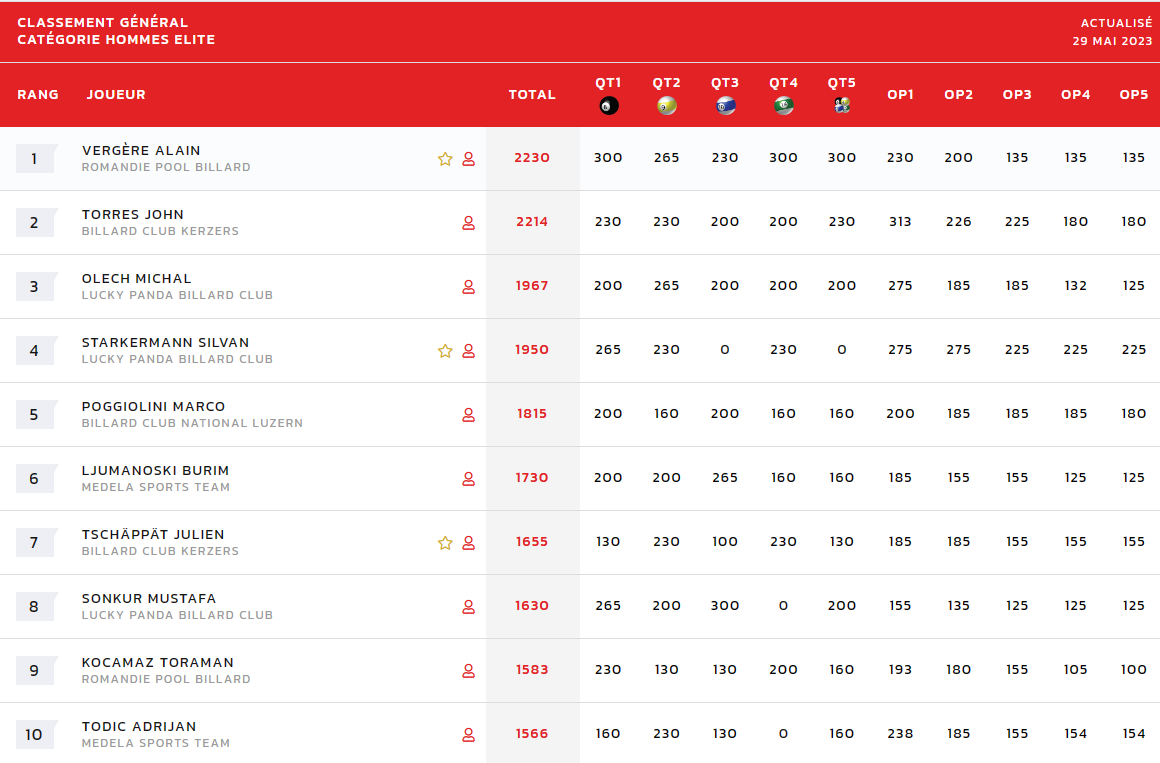Click the yellow 9-ball icon under QT2
Image resolution: width=1160 pixels, height=763 pixels.
[667, 106]
